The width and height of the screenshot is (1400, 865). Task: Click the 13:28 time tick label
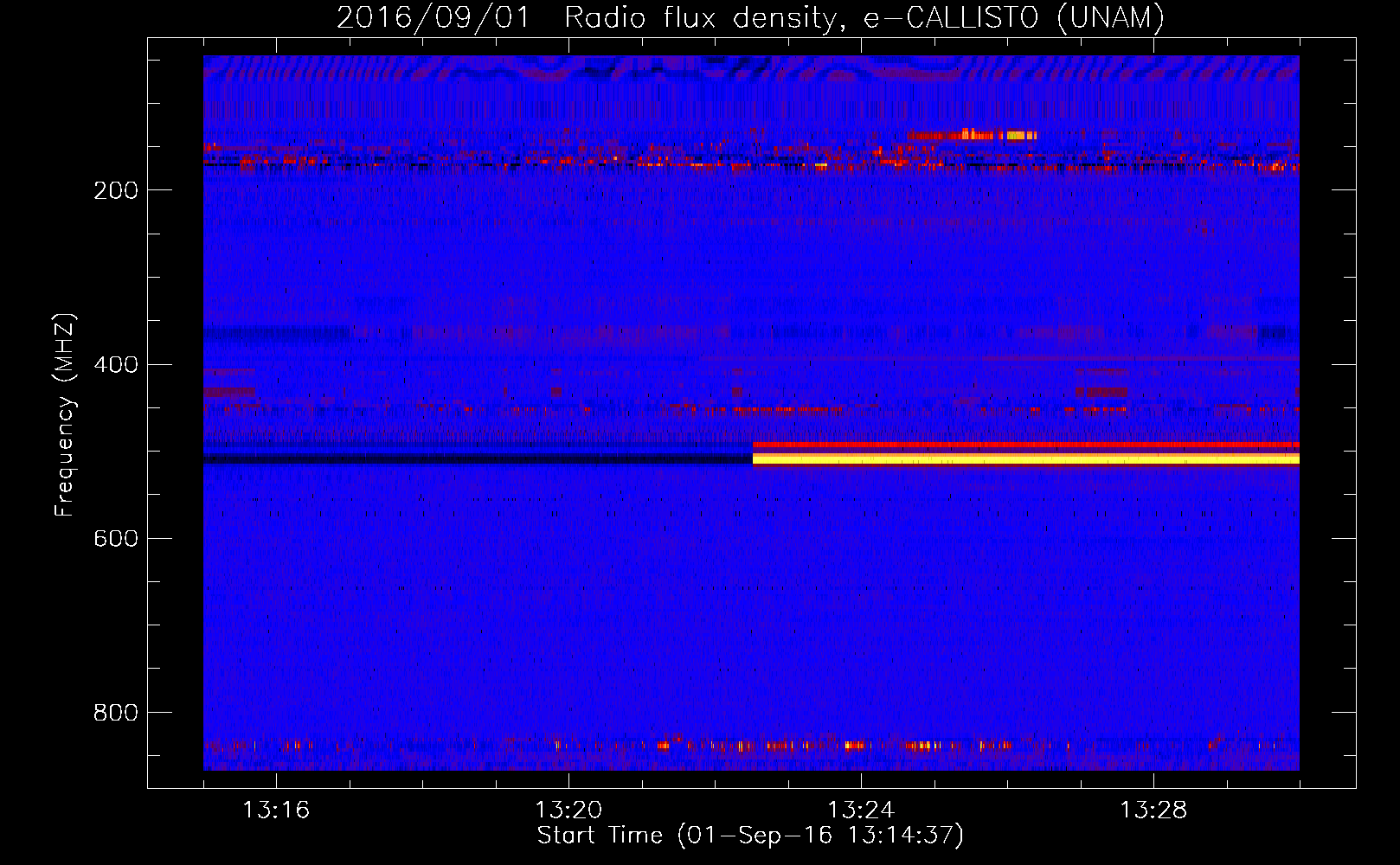pyautogui.click(x=1153, y=811)
